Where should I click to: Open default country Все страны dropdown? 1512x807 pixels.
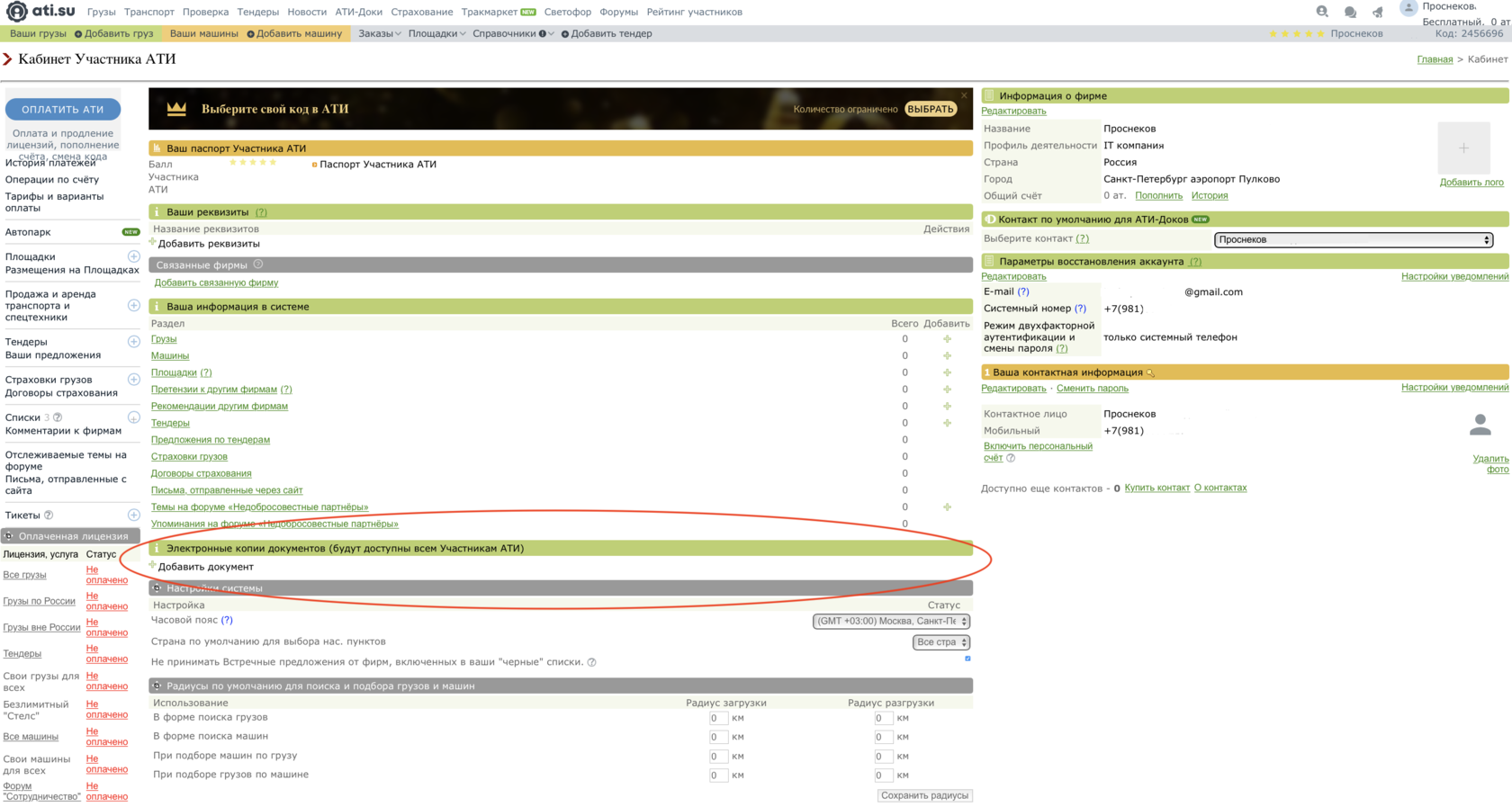[x=940, y=642]
